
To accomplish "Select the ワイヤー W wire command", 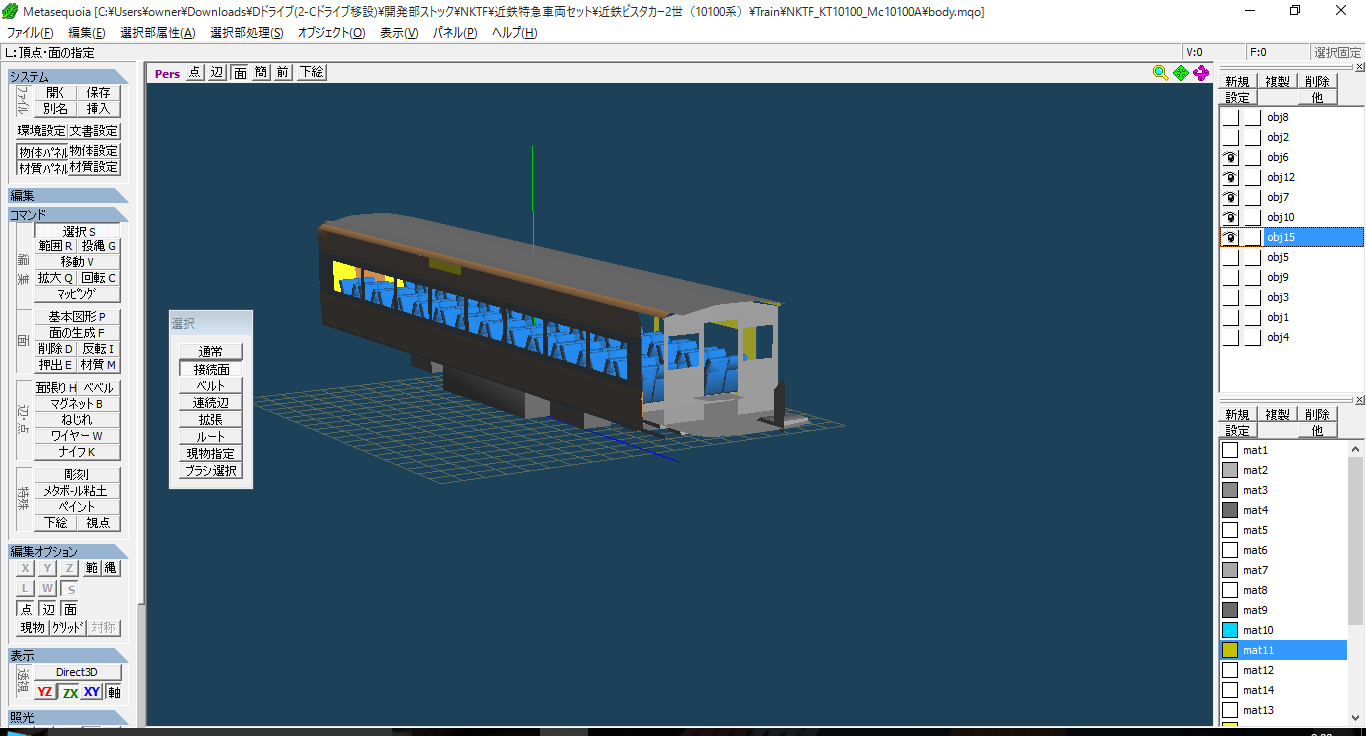I will click(x=78, y=436).
